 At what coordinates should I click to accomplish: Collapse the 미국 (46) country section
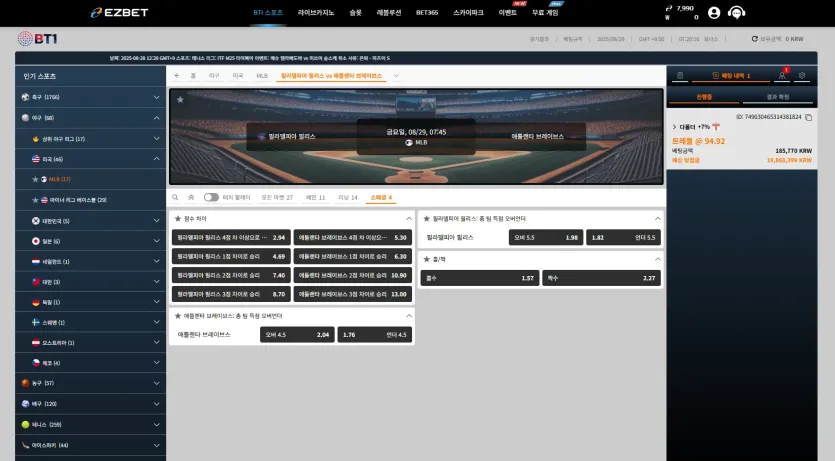[91, 159]
